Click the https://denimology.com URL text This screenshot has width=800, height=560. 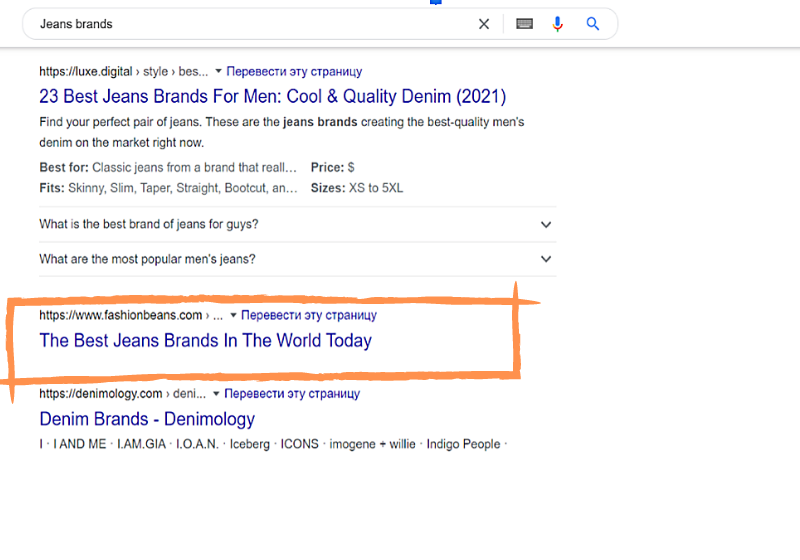101,394
